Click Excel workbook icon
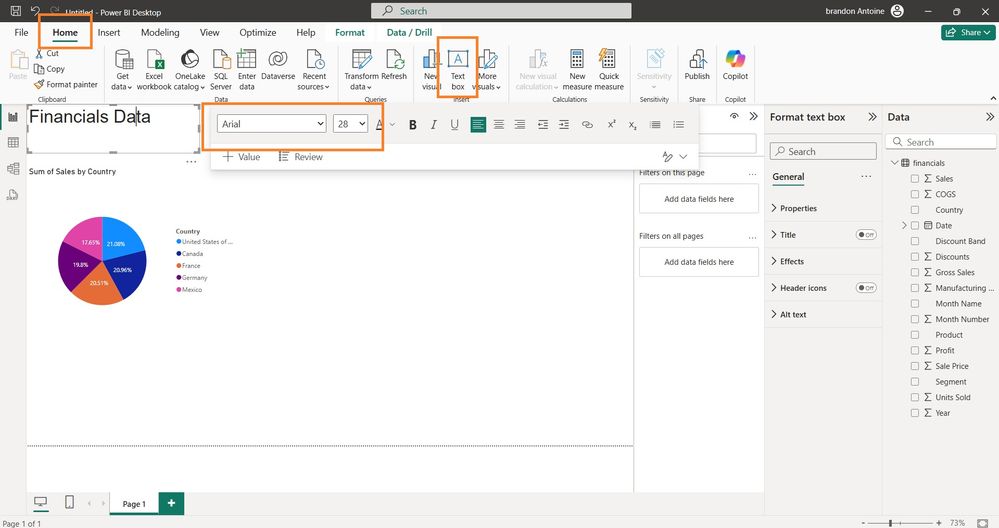The height and width of the screenshot is (528, 999). 154,69
